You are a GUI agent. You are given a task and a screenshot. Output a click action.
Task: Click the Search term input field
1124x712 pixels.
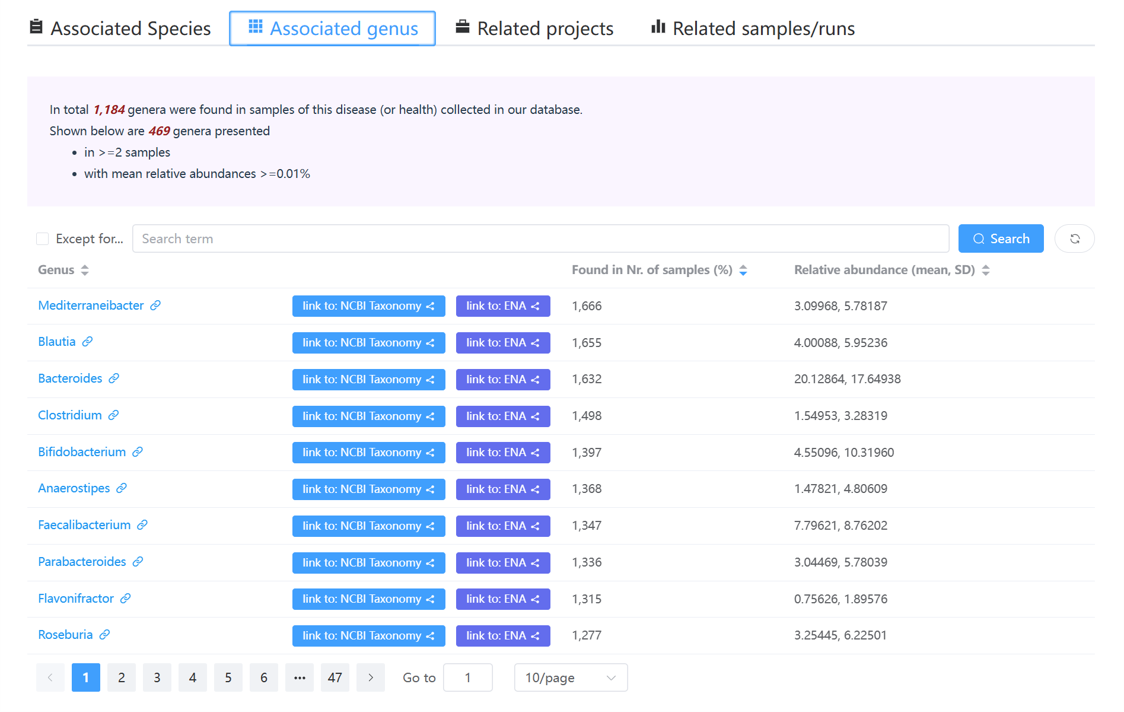pos(540,239)
